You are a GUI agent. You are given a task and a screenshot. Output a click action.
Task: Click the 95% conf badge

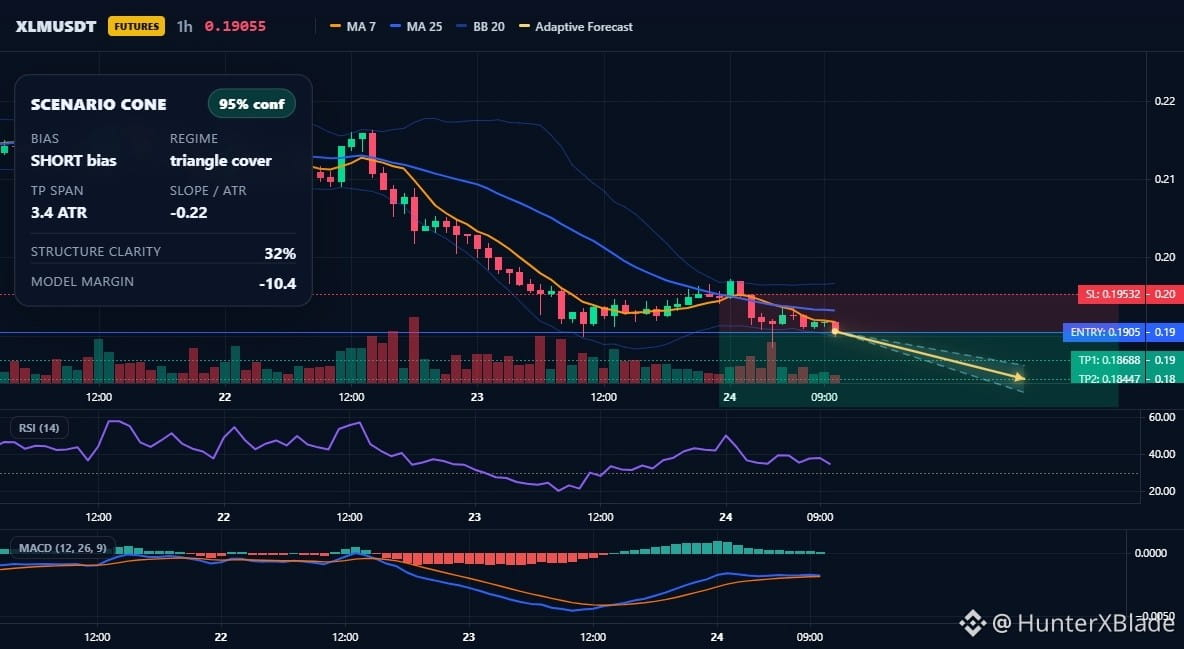click(x=251, y=104)
